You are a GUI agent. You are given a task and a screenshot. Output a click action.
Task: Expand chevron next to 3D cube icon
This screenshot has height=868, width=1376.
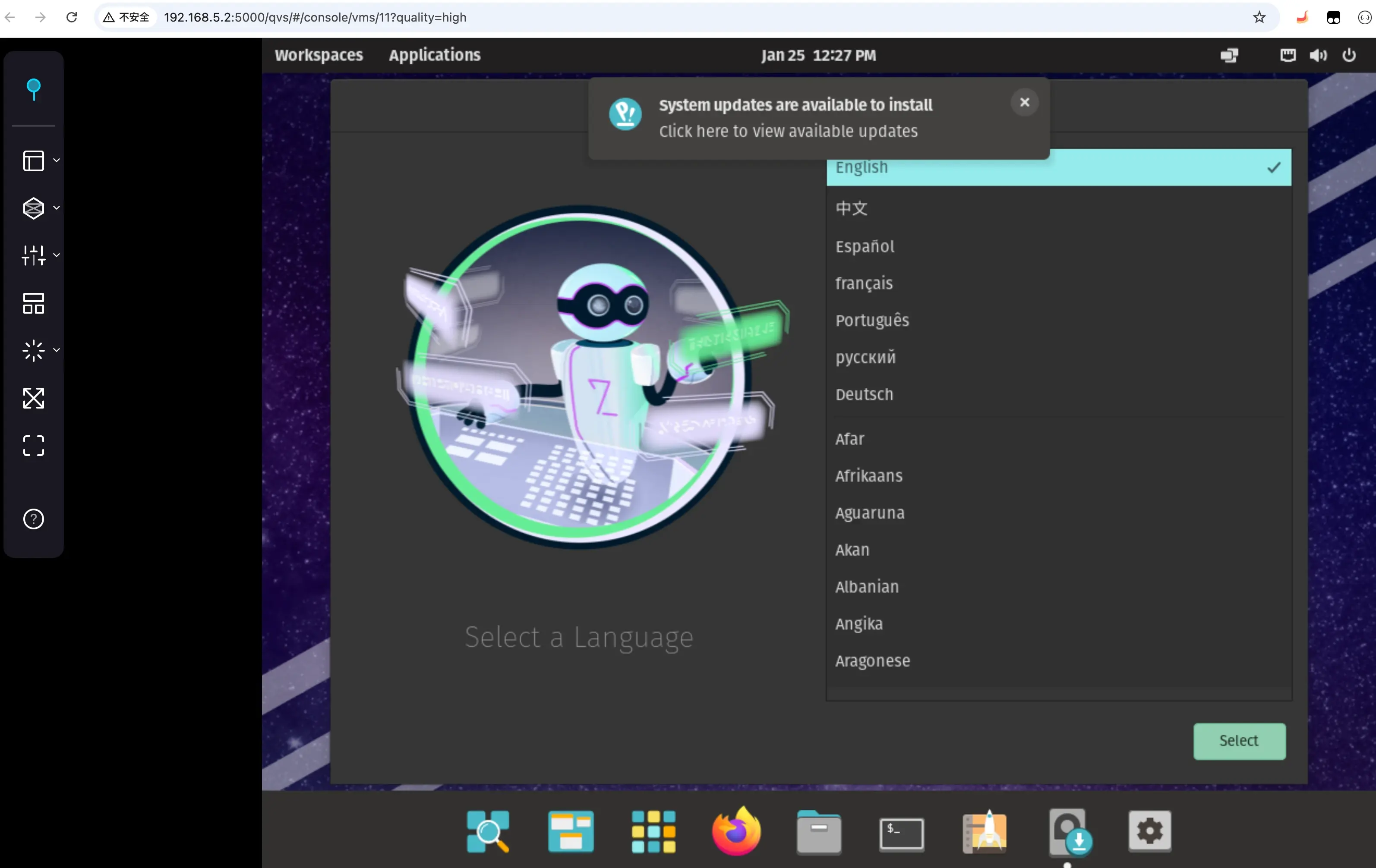[x=57, y=208]
